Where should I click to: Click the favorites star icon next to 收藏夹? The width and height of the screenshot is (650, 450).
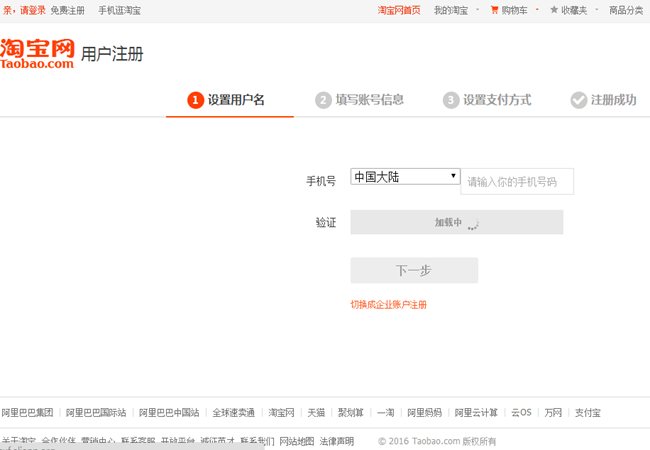pos(554,10)
